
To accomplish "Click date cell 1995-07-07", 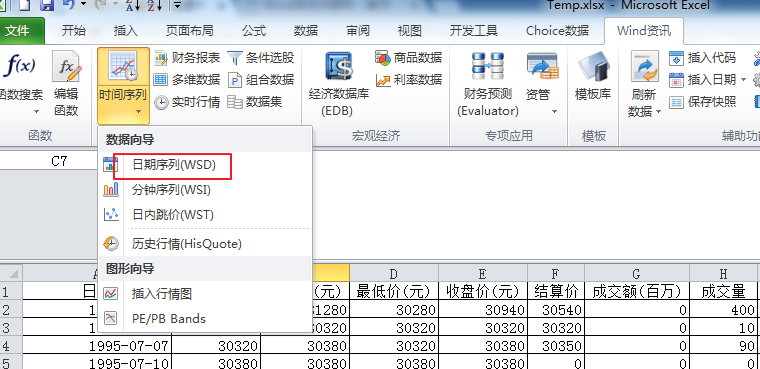I will 97,346.
